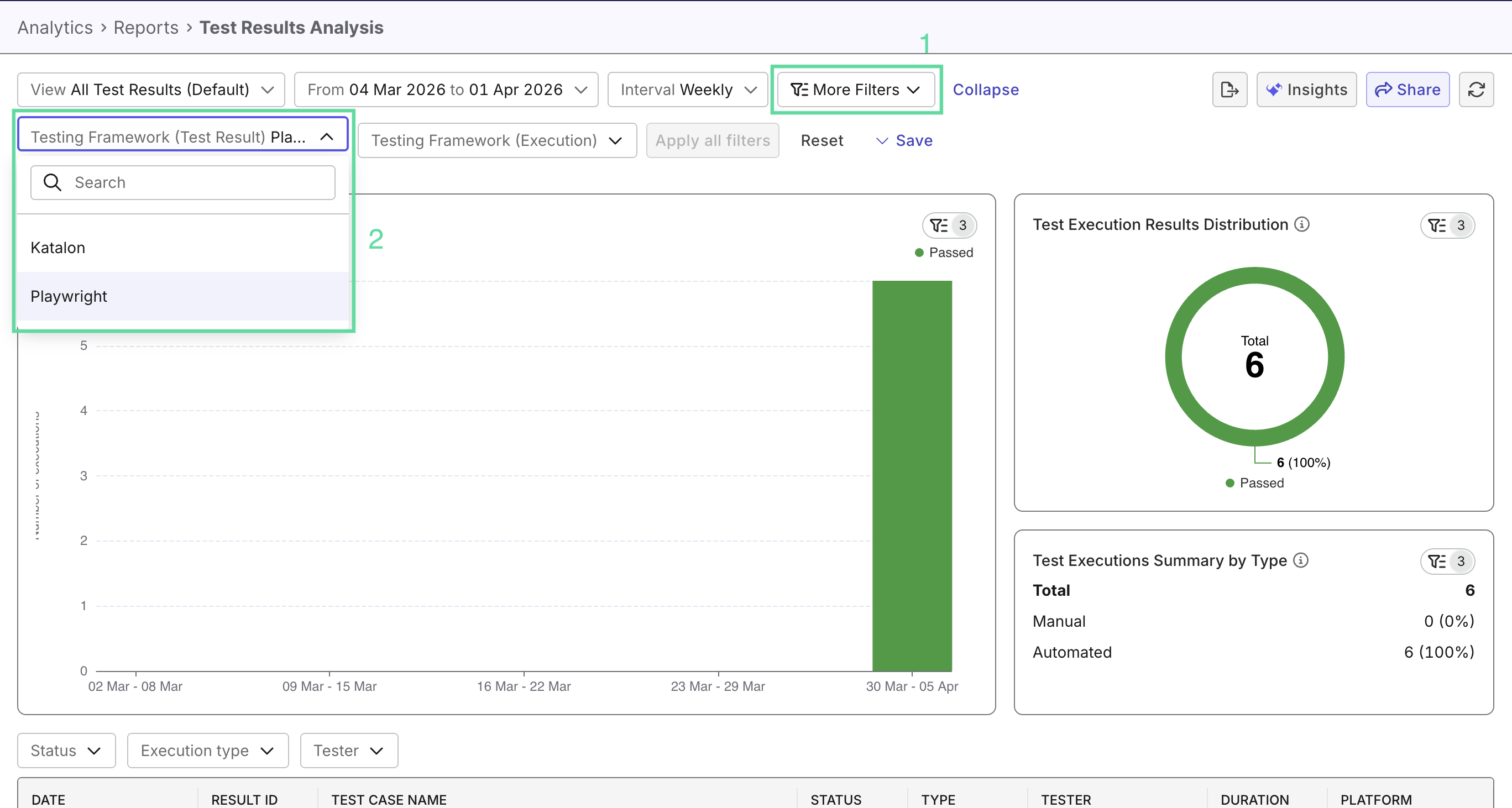Select Playwright option in the list
Viewport: 1512px width, 808px height.
[x=69, y=296]
